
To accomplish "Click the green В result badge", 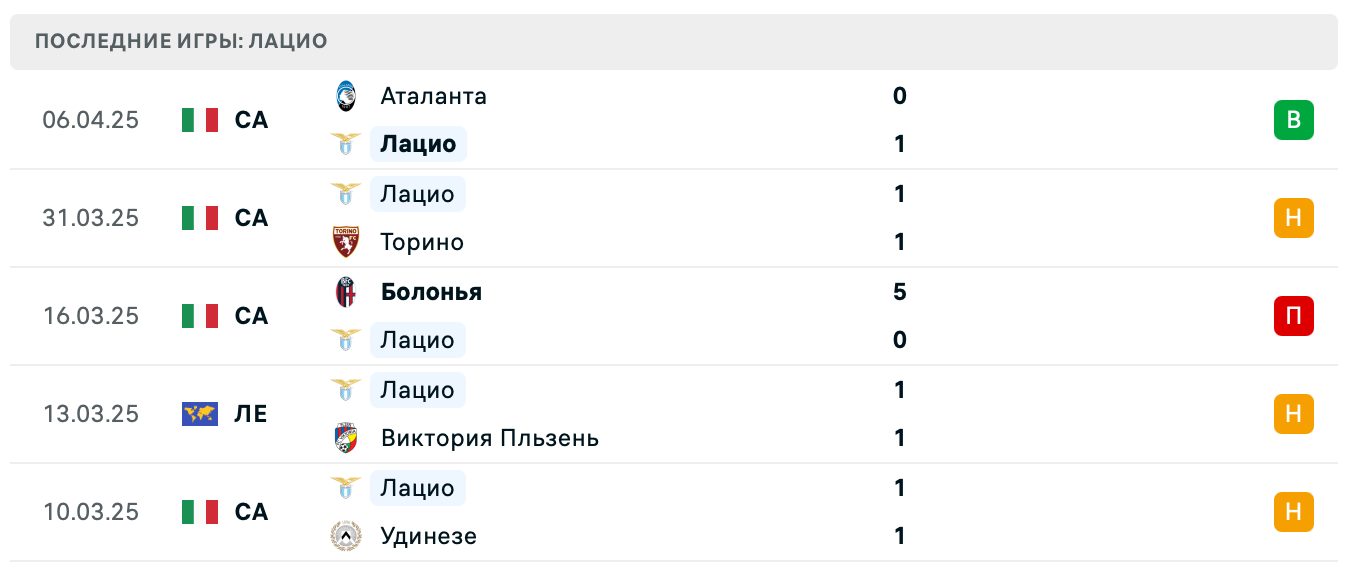I will [1294, 119].
